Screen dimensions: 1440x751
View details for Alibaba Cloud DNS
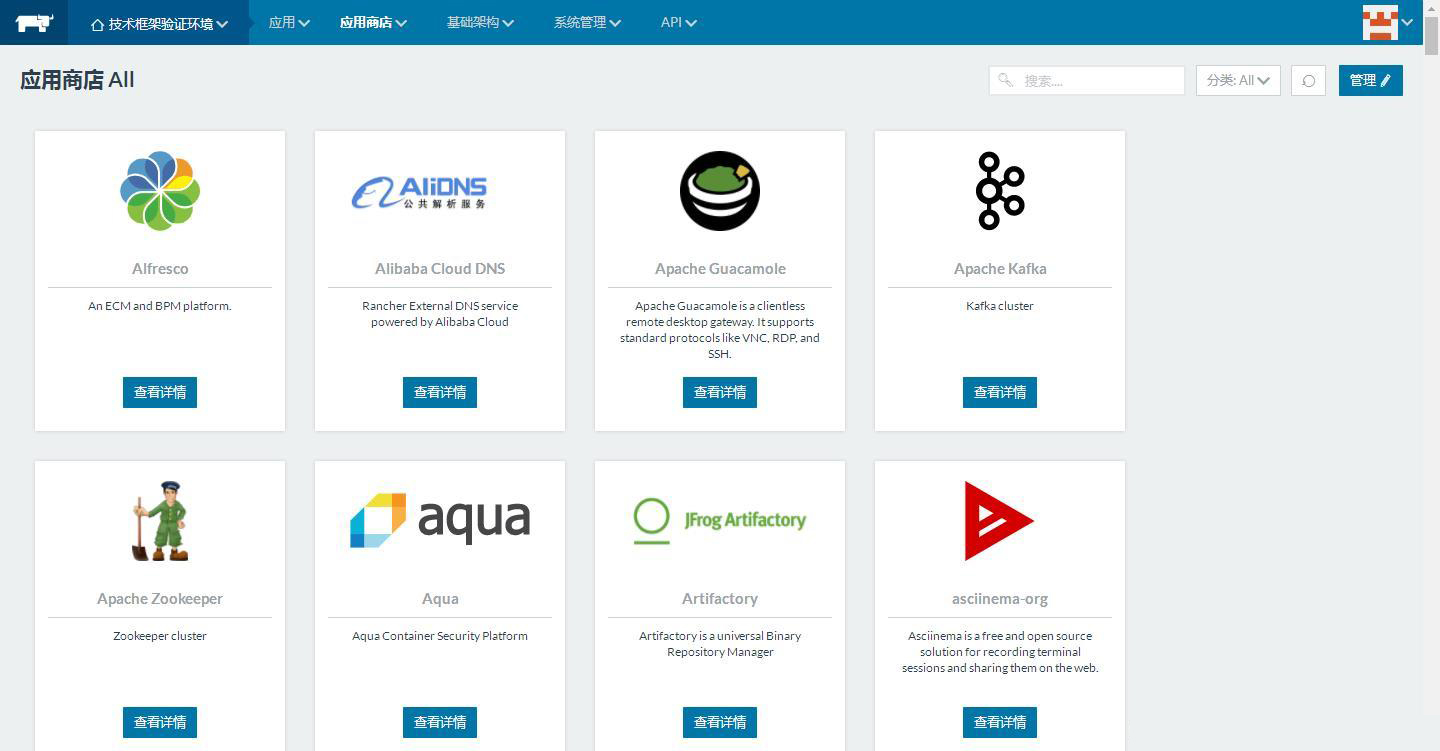pyautogui.click(x=440, y=392)
